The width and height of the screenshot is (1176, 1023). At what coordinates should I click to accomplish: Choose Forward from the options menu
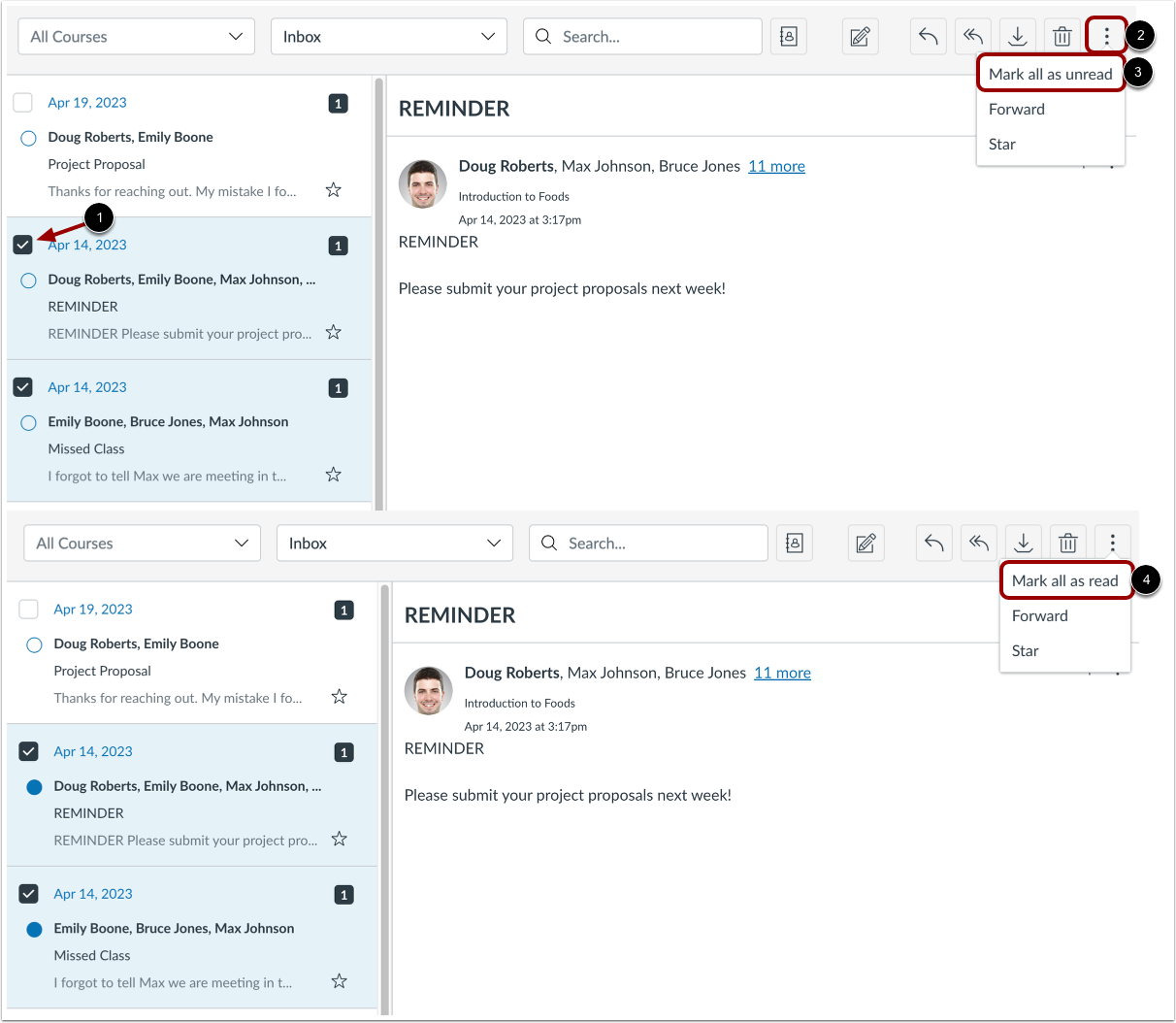tap(1016, 109)
